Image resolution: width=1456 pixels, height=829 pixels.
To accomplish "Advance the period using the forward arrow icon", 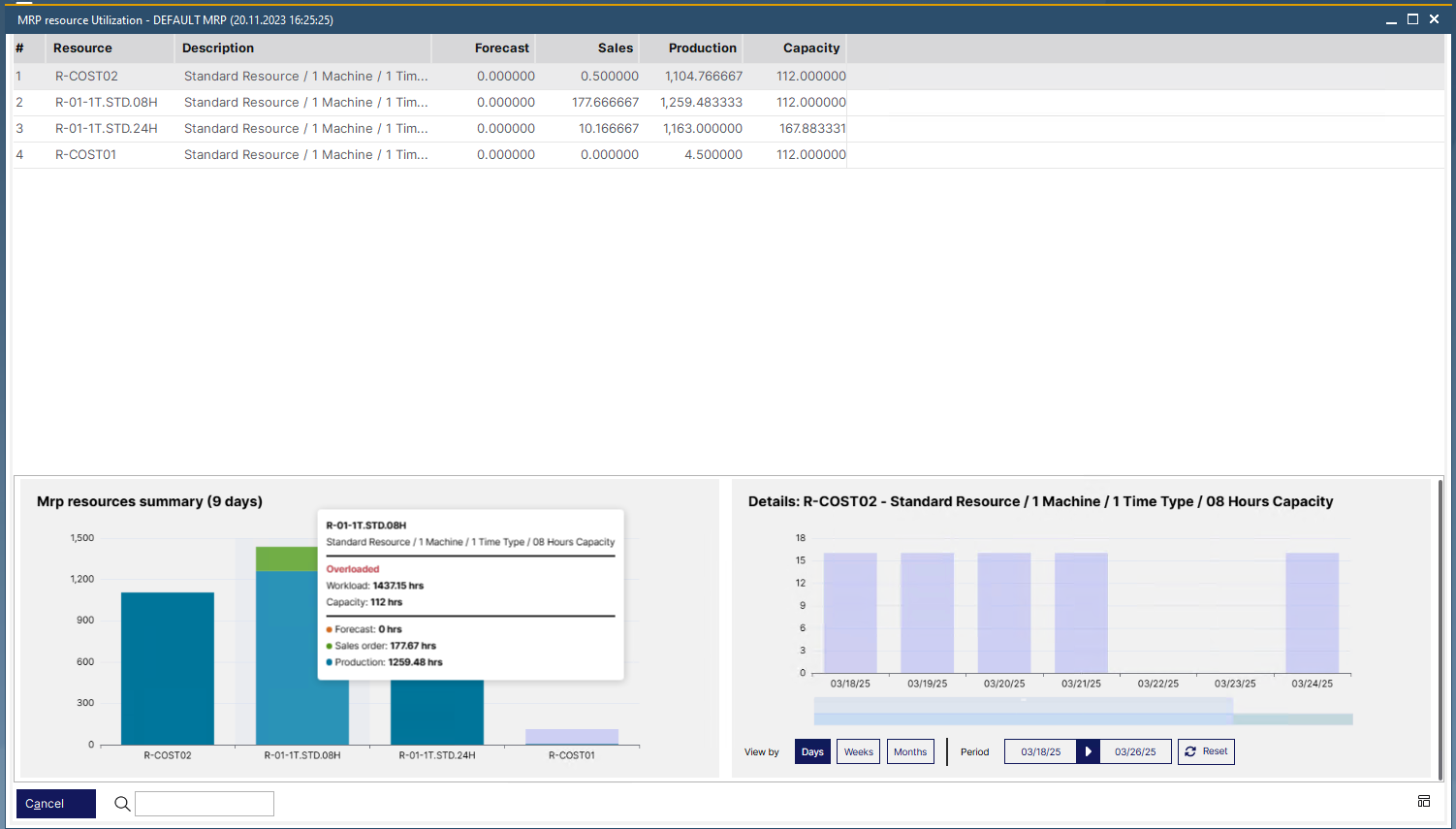I will click(x=1090, y=751).
